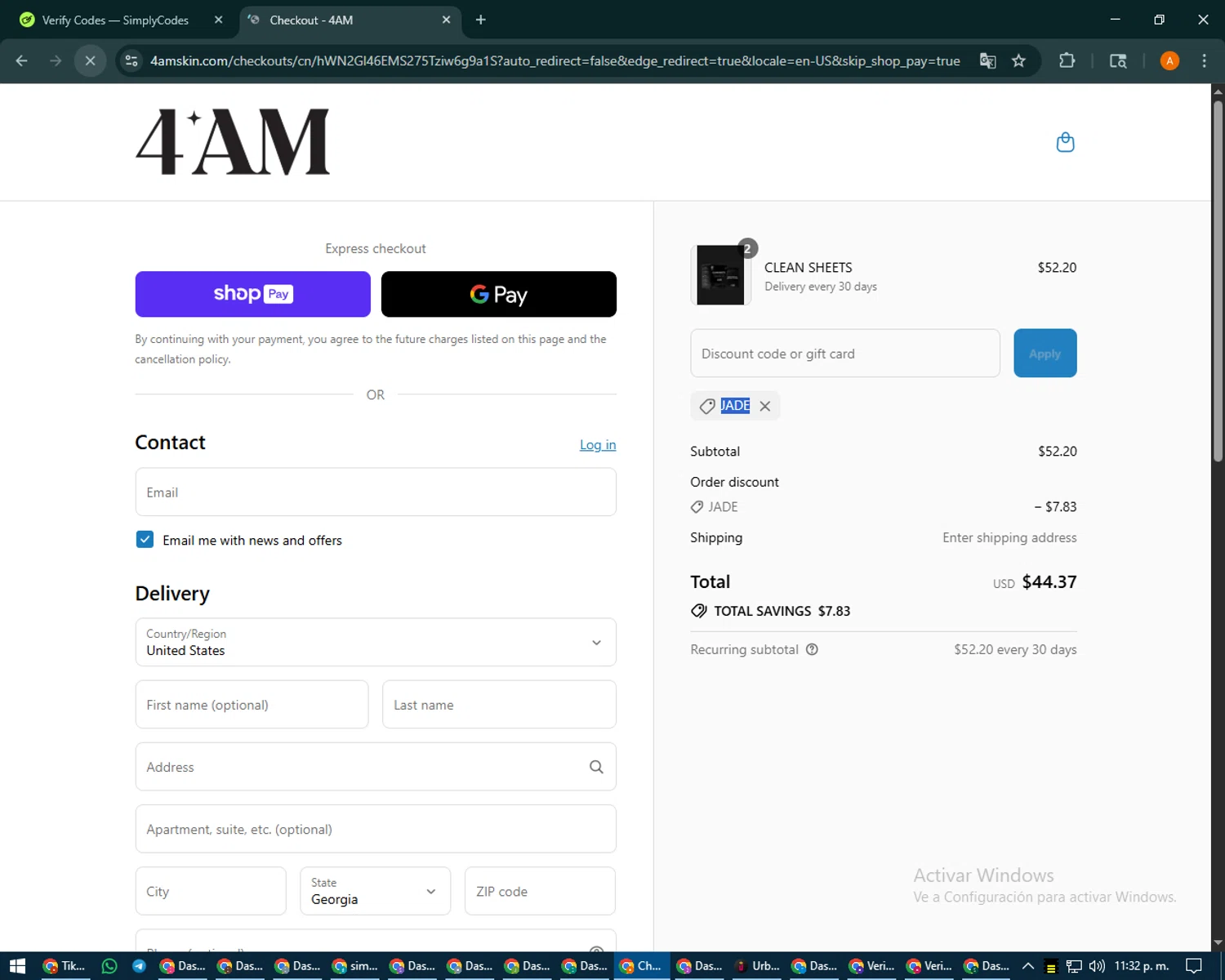The height and width of the screenshot is (980, 1225).
Task: Click 'Enter shipping address' text
Action: (x=1009, y=537)
